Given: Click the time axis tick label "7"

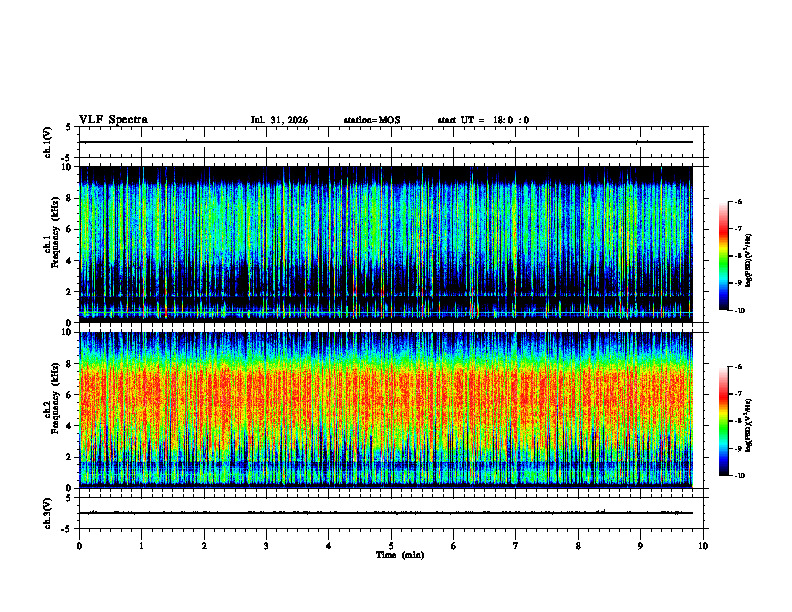Looking at the screenshot, I should (516, 546).
